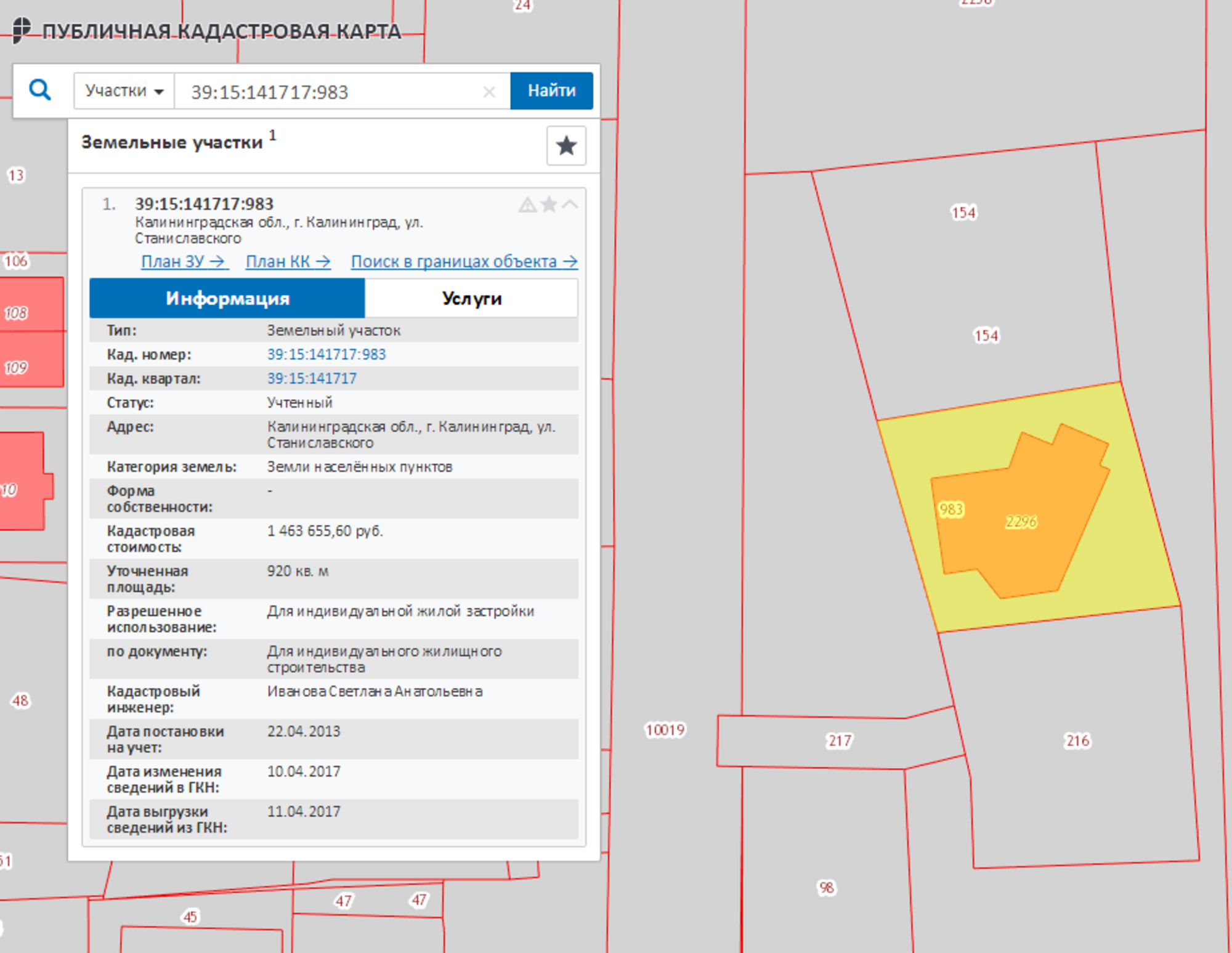Click parcel label 45 on the map

190,917
